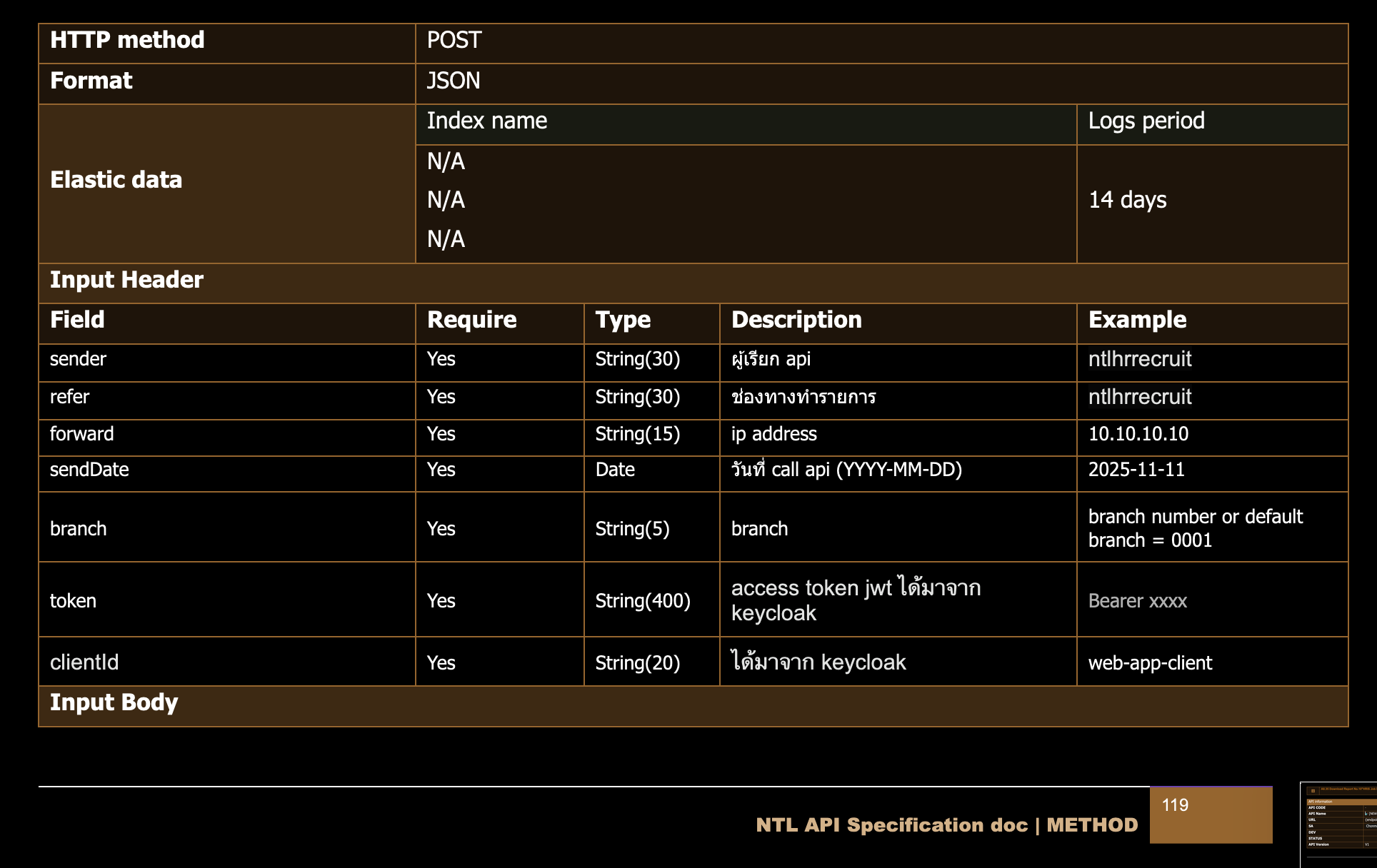Click the 'Elastic data' row label
The image size is (1377, 868).
116,180
